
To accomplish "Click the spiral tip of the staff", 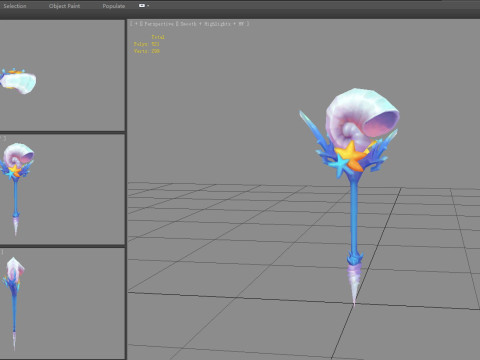I will 354,284.
